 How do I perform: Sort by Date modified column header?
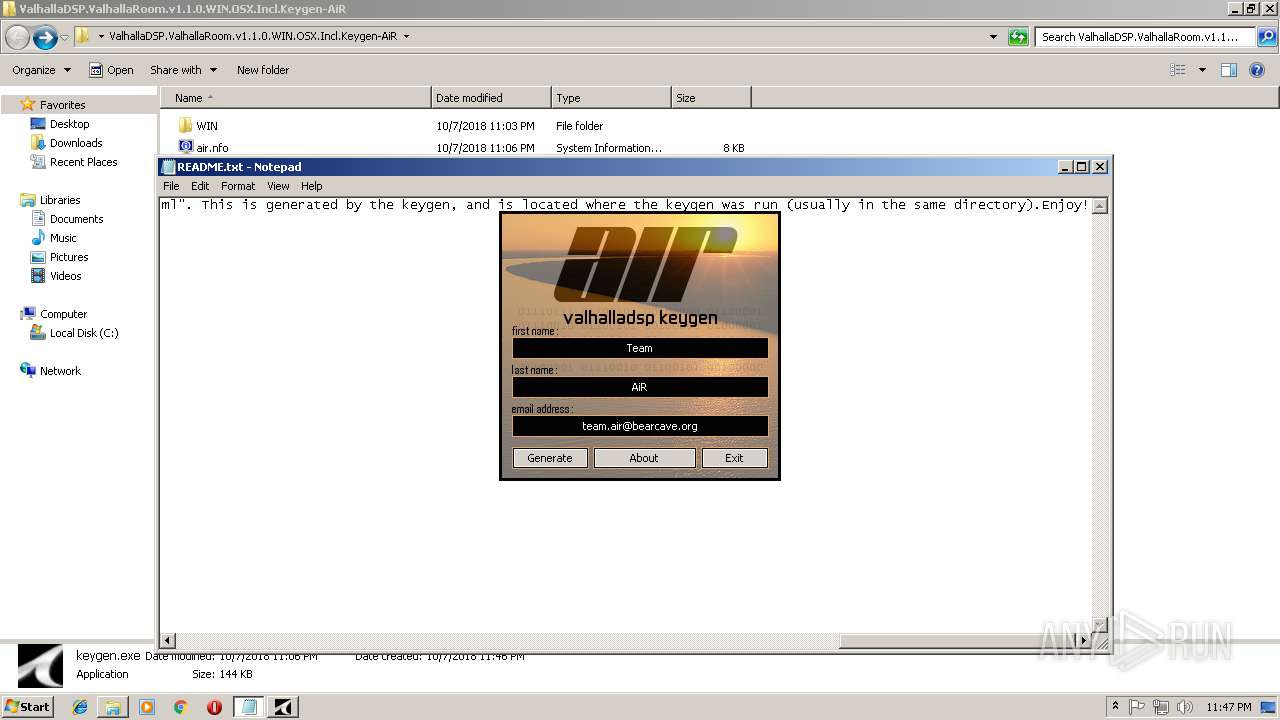[x=491, y=98]
